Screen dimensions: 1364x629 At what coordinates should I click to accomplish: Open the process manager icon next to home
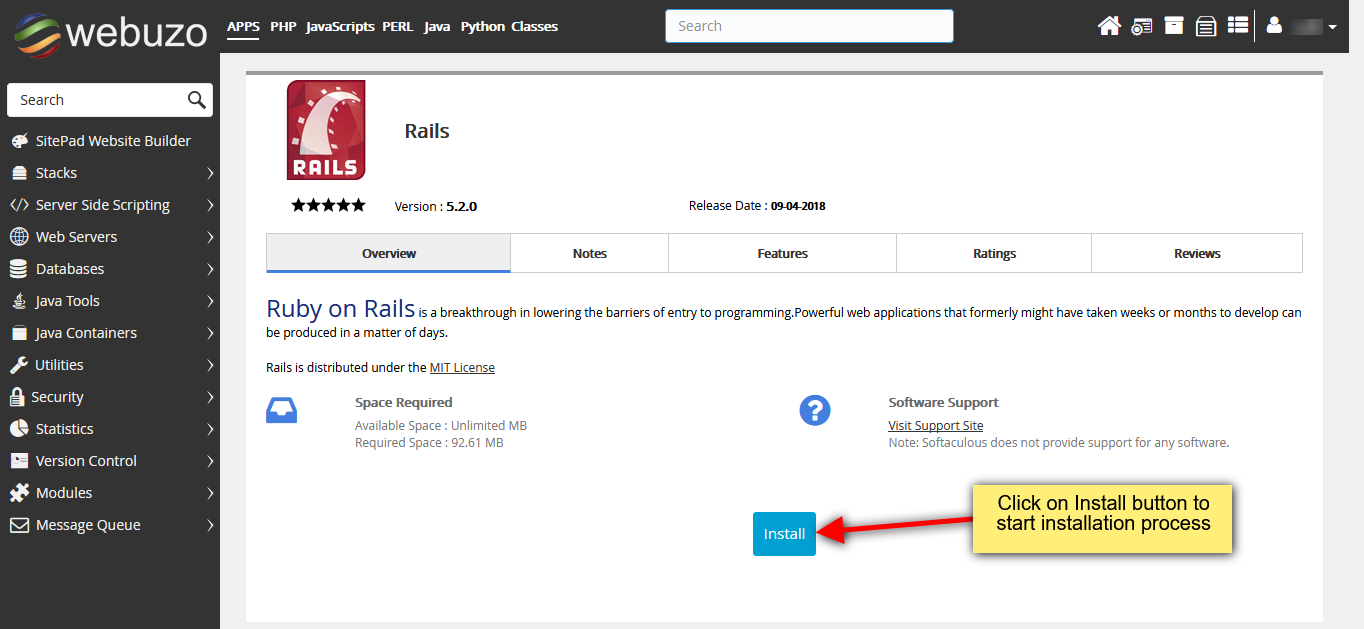[x=1141, y=25]
